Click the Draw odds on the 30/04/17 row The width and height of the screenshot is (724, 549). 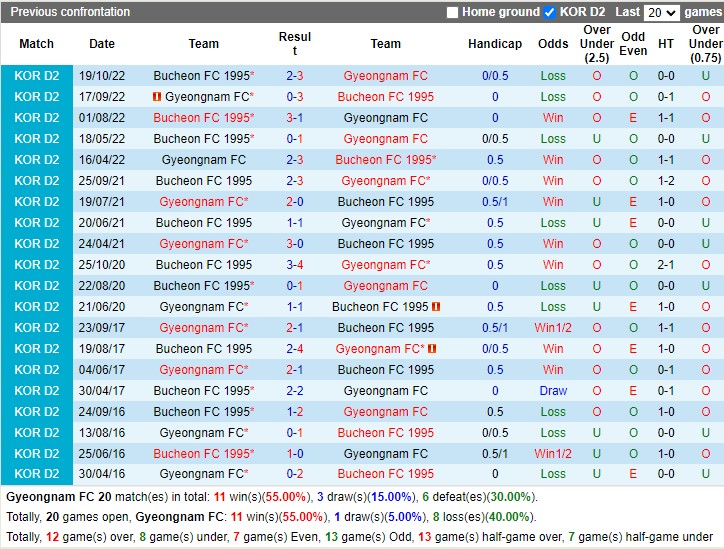click(553, 391)
